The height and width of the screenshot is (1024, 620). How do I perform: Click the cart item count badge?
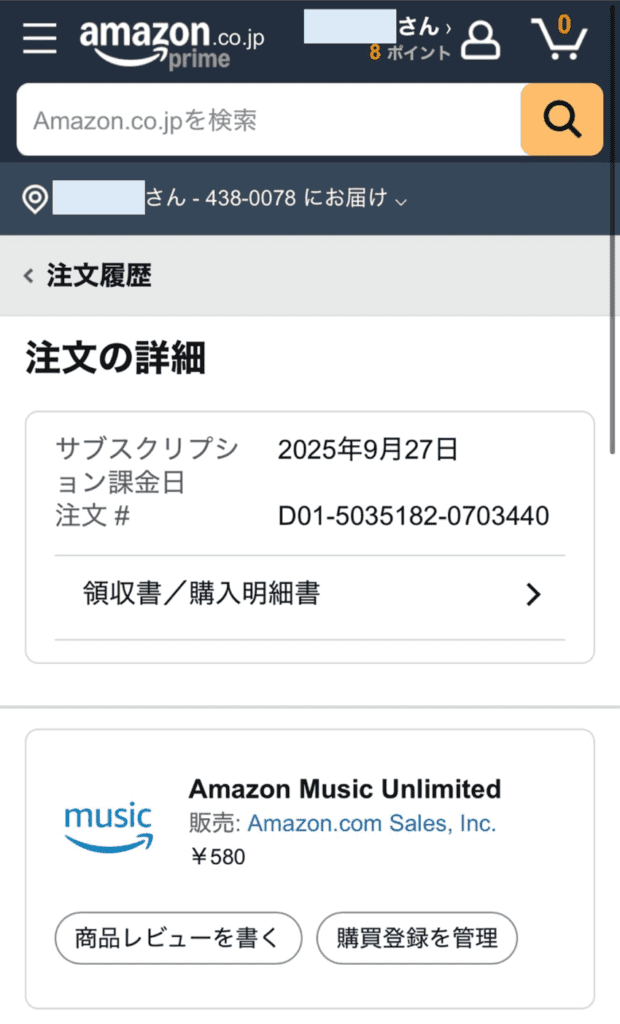(565, 24)
